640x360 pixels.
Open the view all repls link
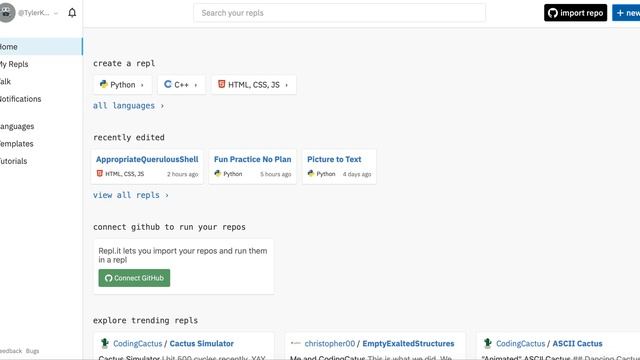(x=126, y=195)
